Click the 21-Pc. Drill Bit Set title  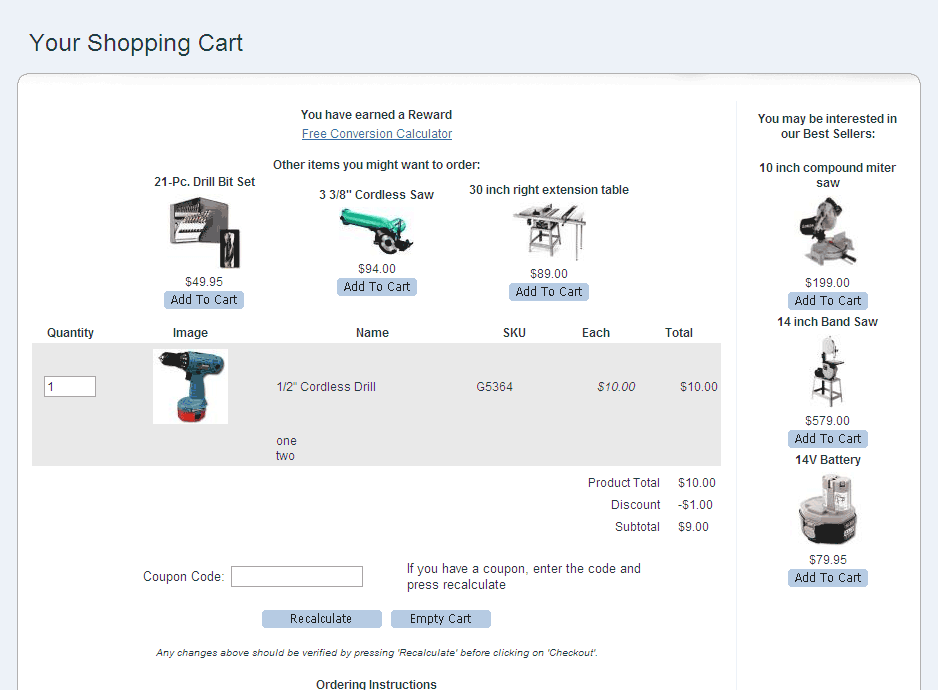coord(204,182)
